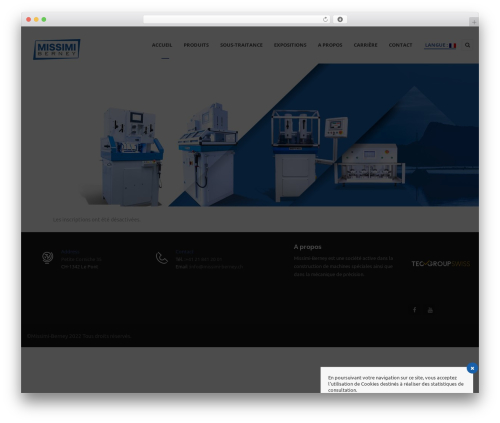This screenshot has width=500, height=423.
Task: Open a new browser tab with the plus button
Action: pyautogui.click(x=474, y=22)
